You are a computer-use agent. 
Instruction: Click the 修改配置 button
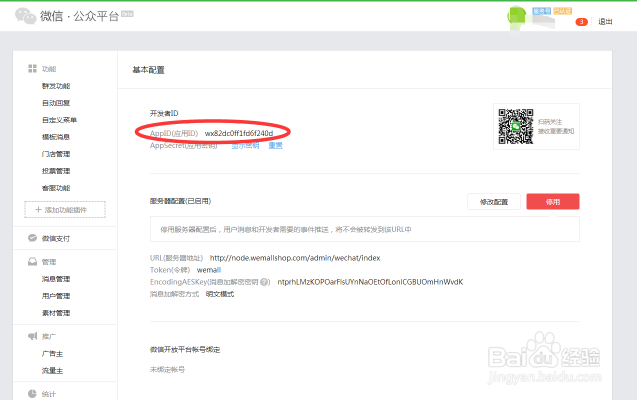click(x=494, y=202)
